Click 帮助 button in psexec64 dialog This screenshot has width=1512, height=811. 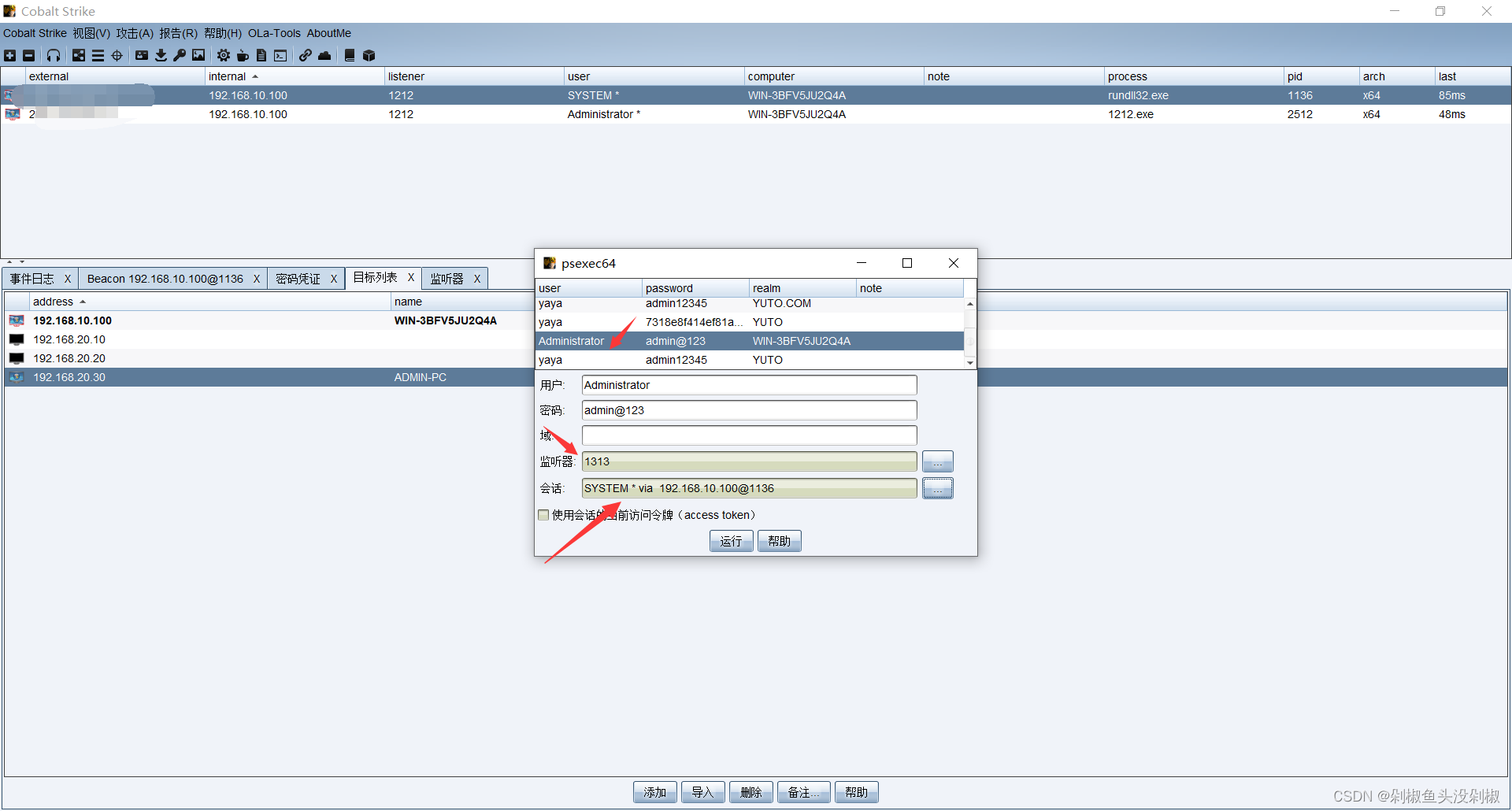[779, 541]
